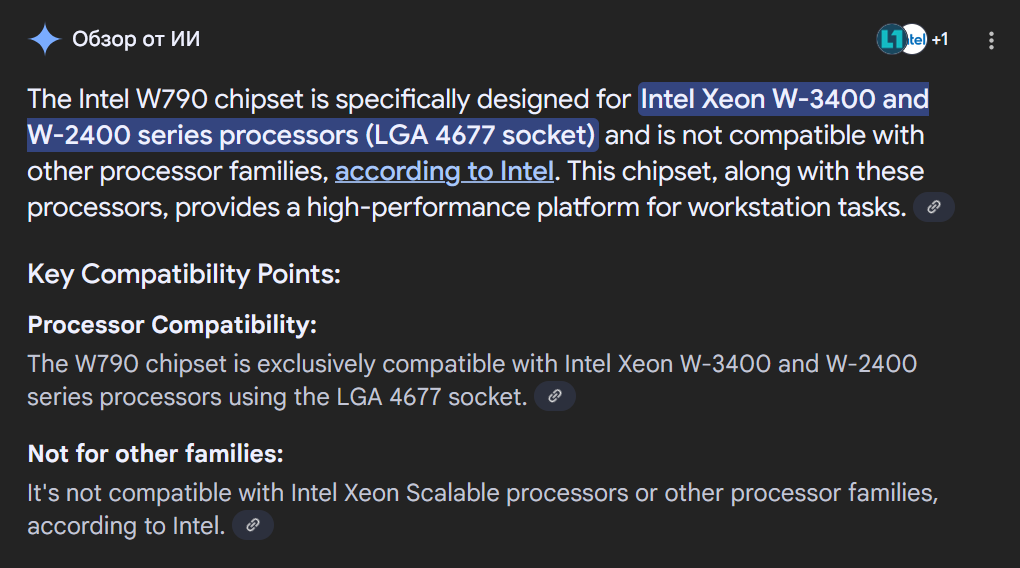
Task: Click the "Not for other families:" subheading
Action: [x=155, y=453]
